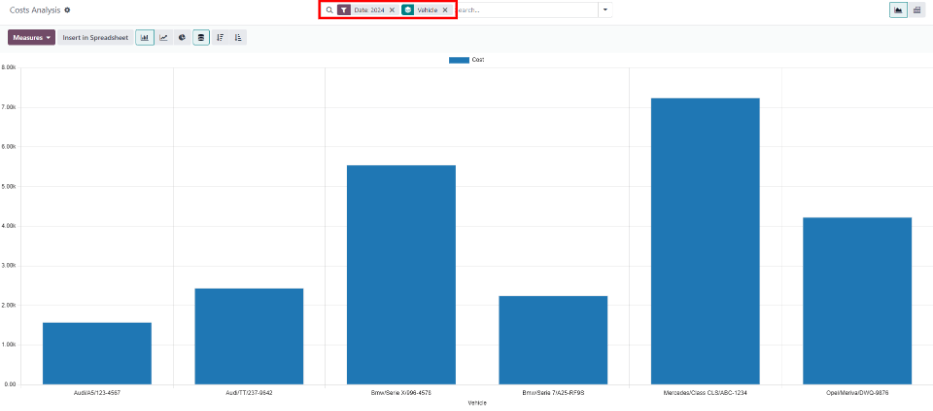The width and height of the screenshot is (933, 411).
Task: Click the magnifier search icon
Action: click(x=329, y=10)
